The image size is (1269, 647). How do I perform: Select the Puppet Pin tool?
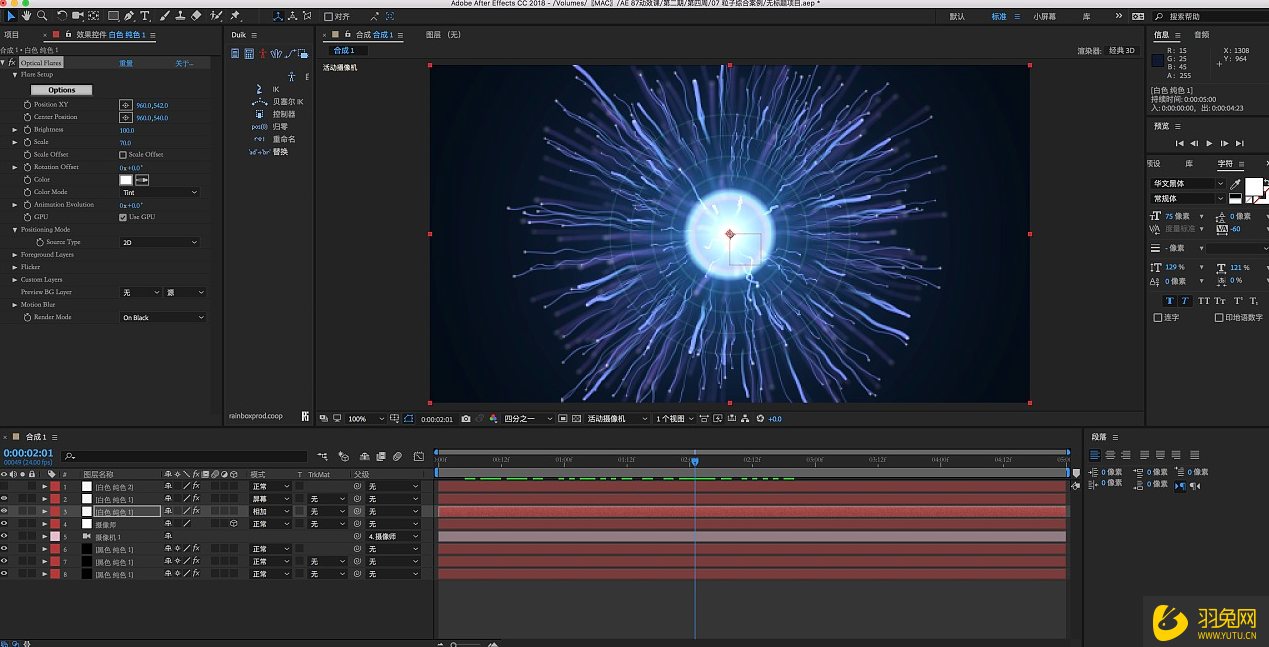point(235,16)
